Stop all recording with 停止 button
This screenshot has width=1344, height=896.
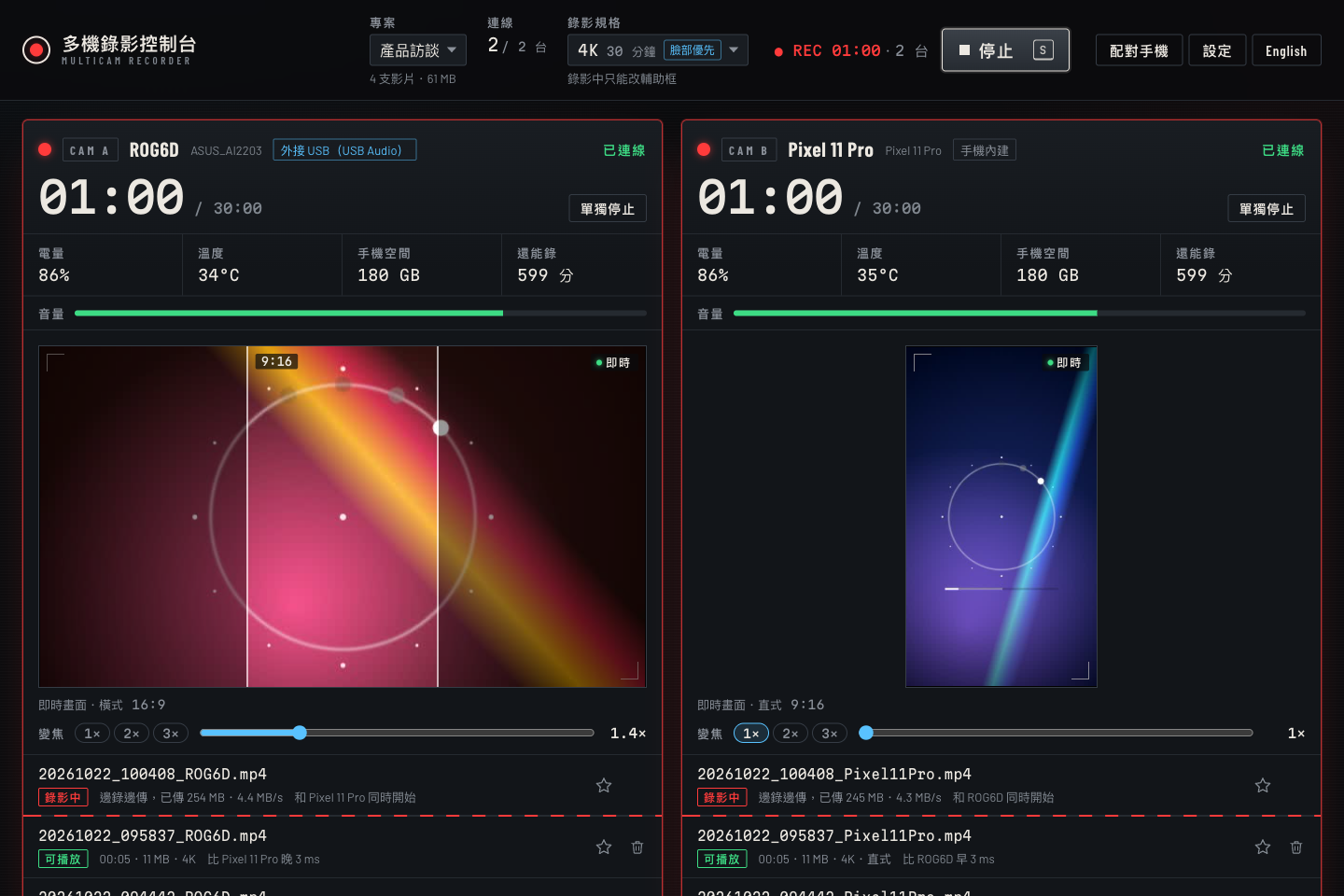(x=1005, y=50)
